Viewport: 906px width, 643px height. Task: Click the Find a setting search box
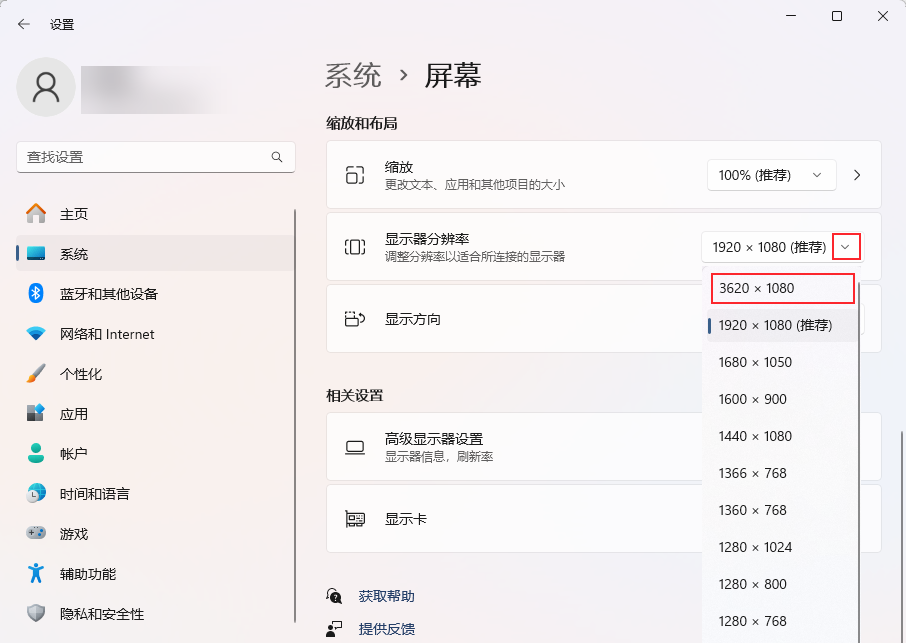[145, 157]
